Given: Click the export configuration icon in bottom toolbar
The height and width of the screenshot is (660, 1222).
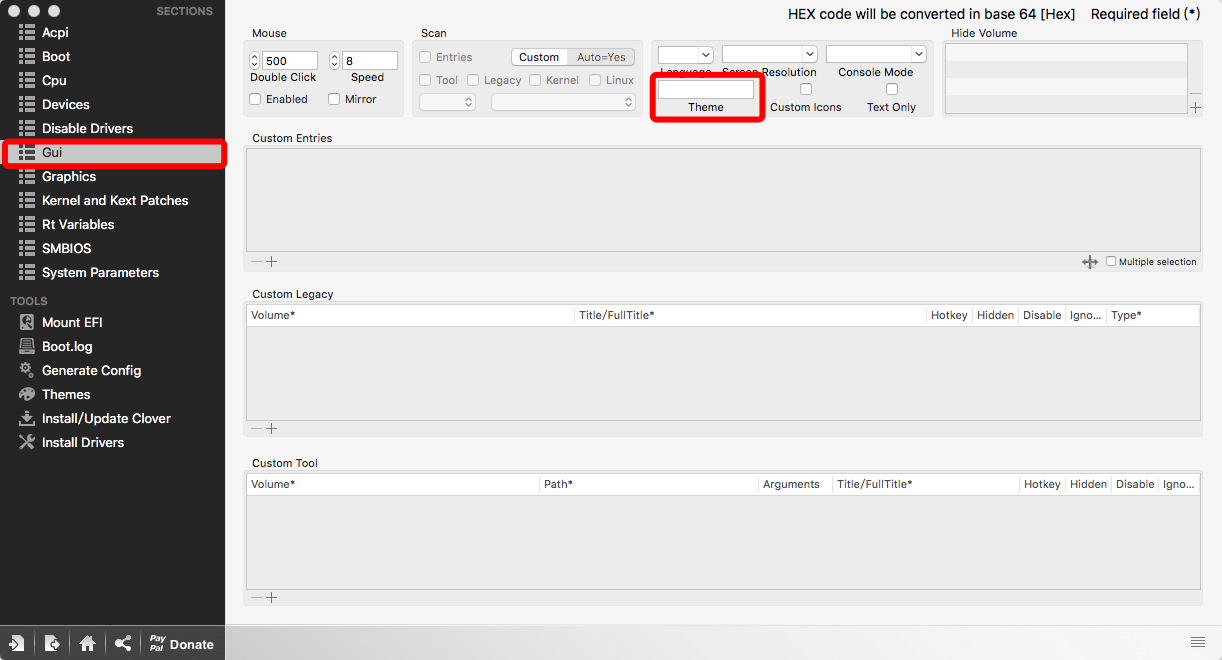Looking at the screenshot, I should 52,644.
